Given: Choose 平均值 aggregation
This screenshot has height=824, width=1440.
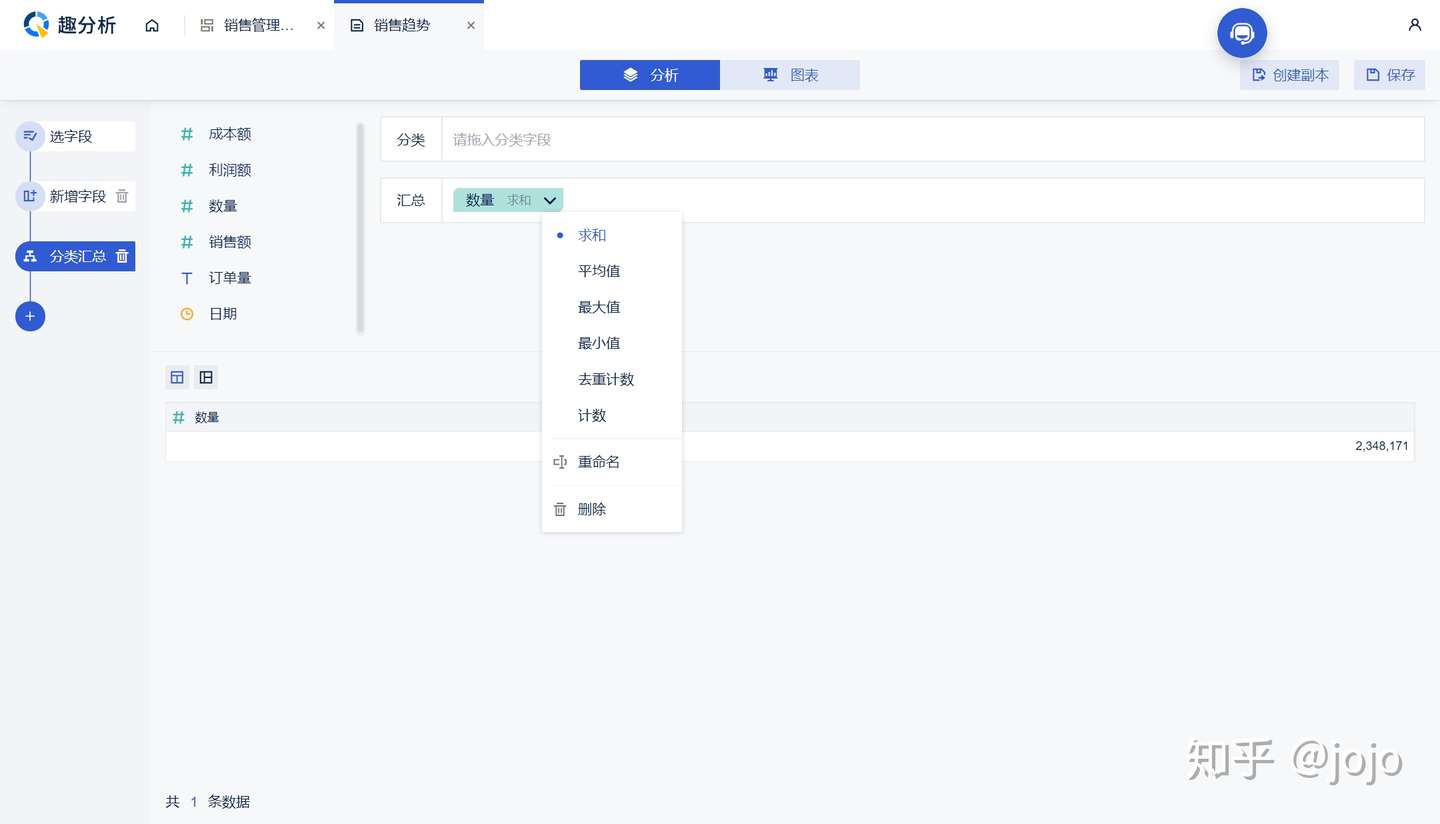Looking at the screenshot, I should tap(612, 271).
